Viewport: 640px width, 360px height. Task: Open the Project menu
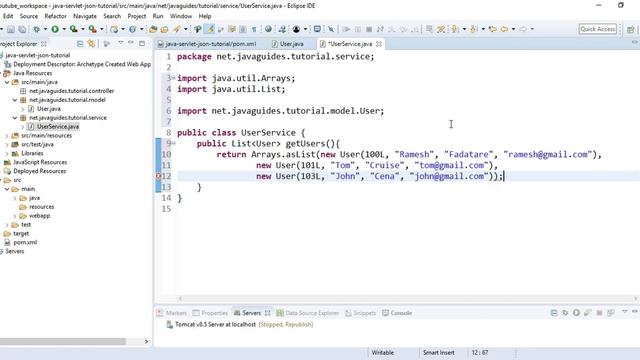[137, 16]
